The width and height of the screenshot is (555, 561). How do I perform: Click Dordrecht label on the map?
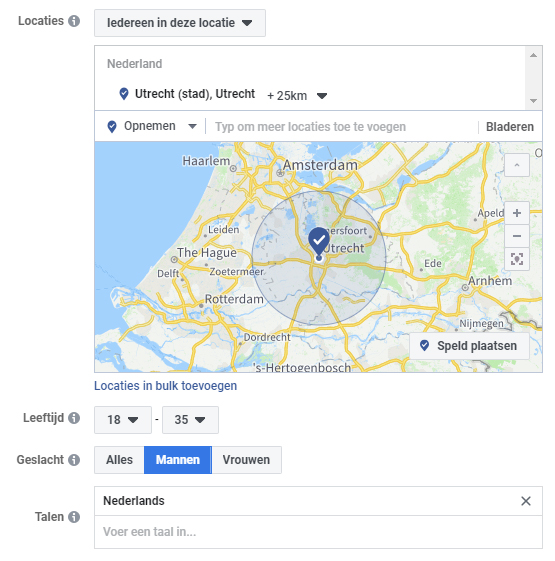267,337
